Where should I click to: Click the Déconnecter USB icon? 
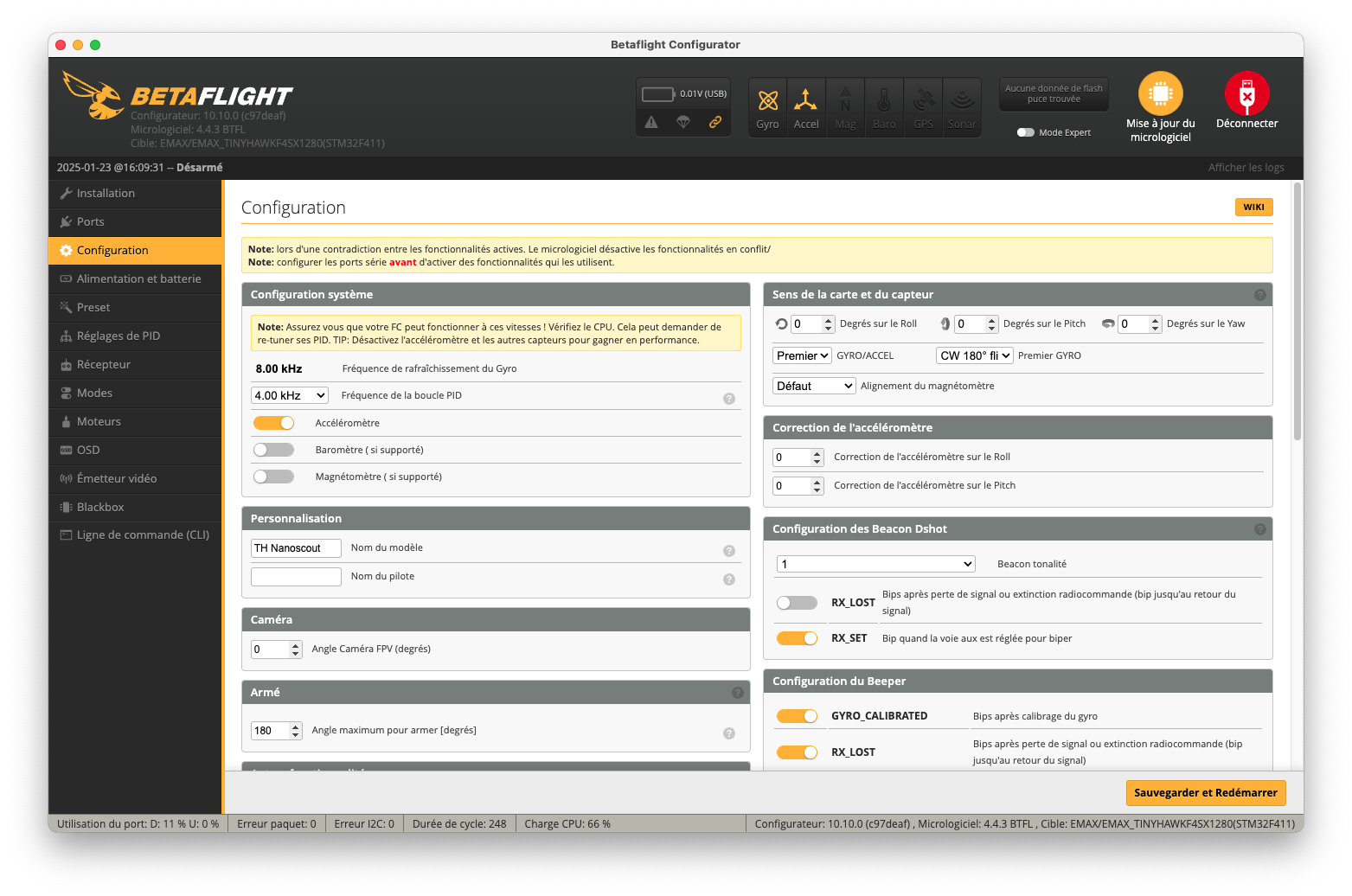(1246, 93)
